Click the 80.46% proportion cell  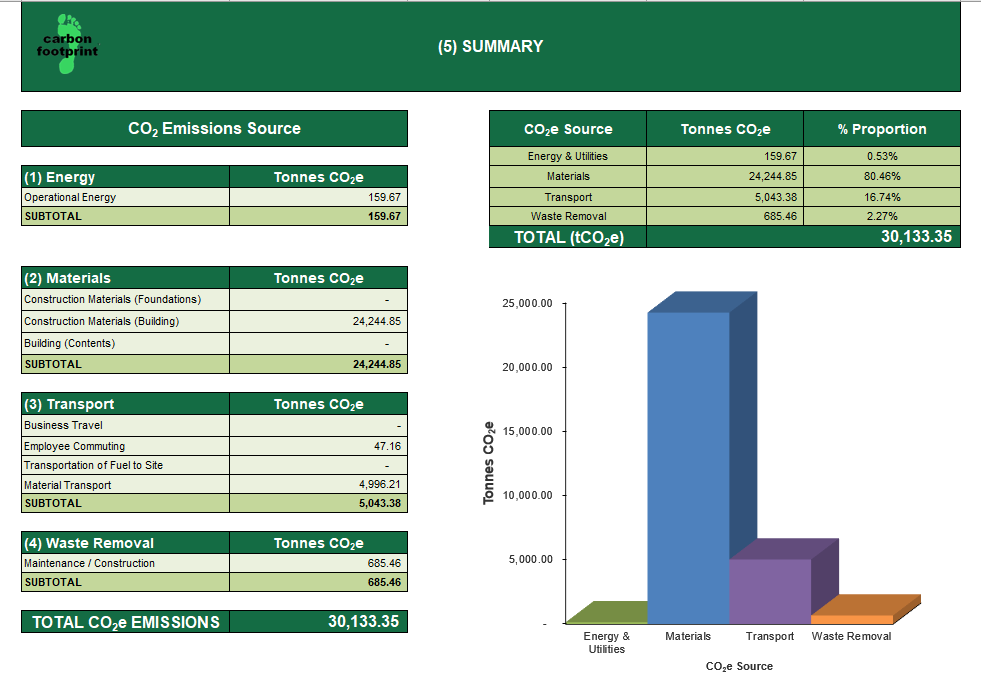[x=882, y=176]
